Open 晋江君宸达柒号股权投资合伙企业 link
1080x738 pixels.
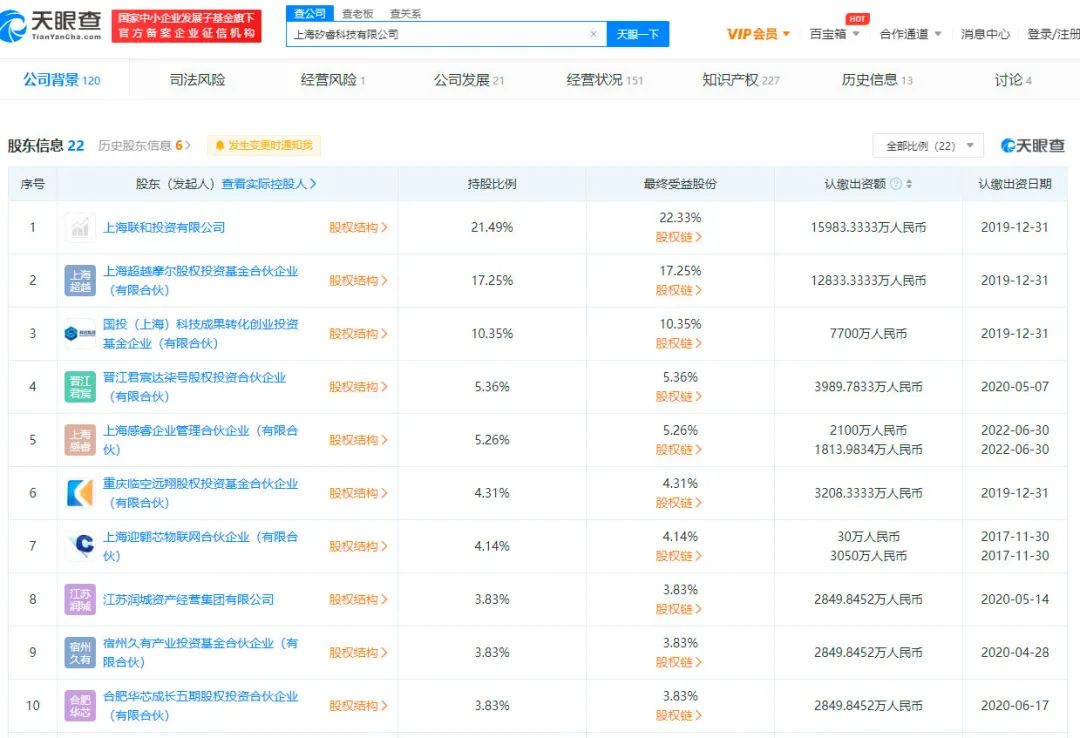pos(194,387)
